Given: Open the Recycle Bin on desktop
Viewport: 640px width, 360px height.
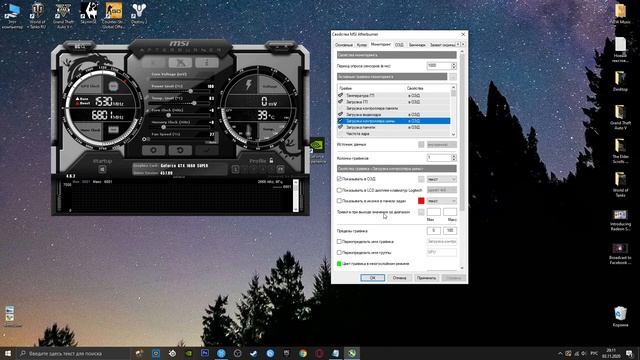Looking at the screenshot, I should [620, 317].
